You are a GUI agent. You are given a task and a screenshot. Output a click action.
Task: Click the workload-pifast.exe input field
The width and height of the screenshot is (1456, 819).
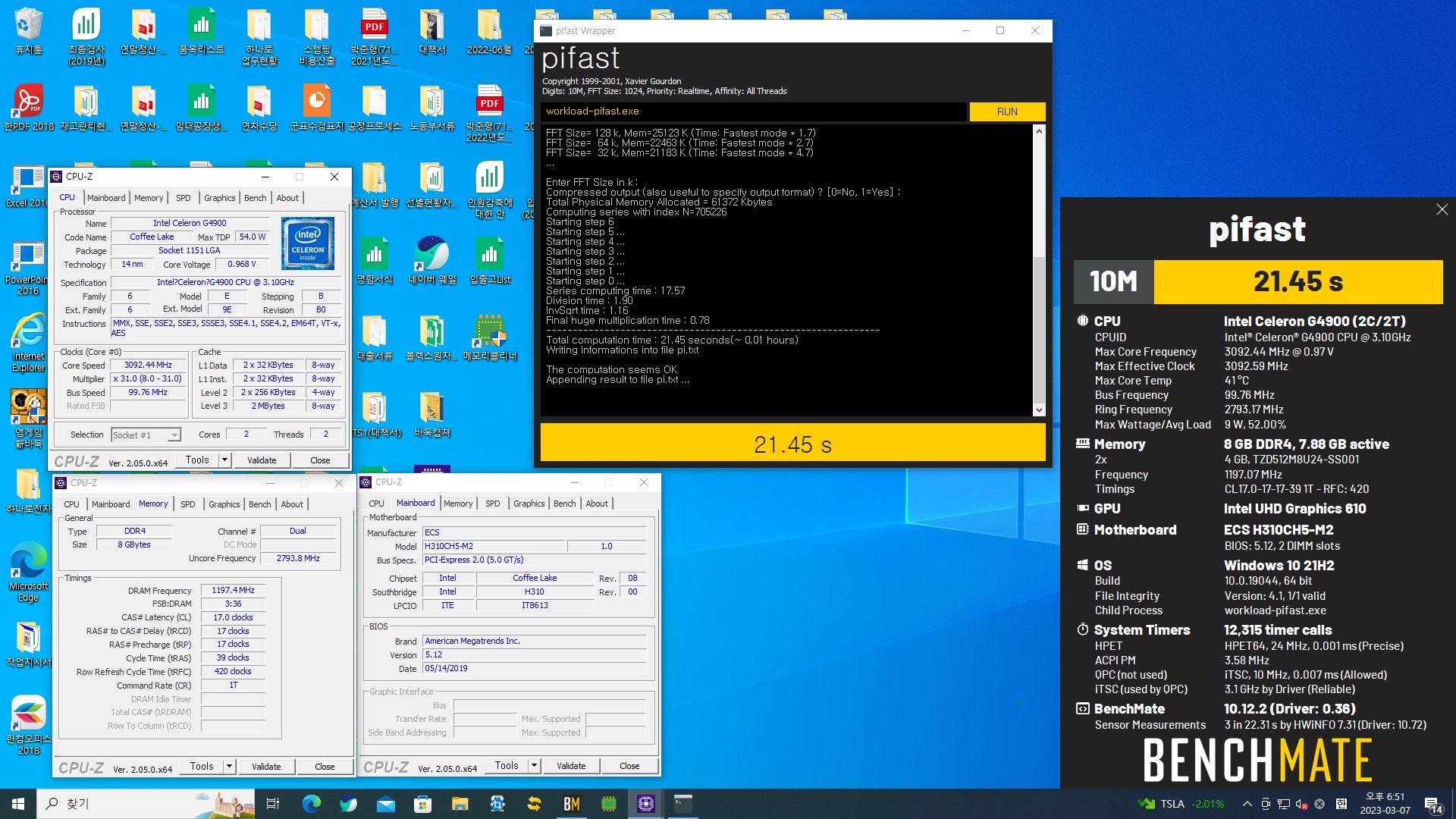(754, 111)
